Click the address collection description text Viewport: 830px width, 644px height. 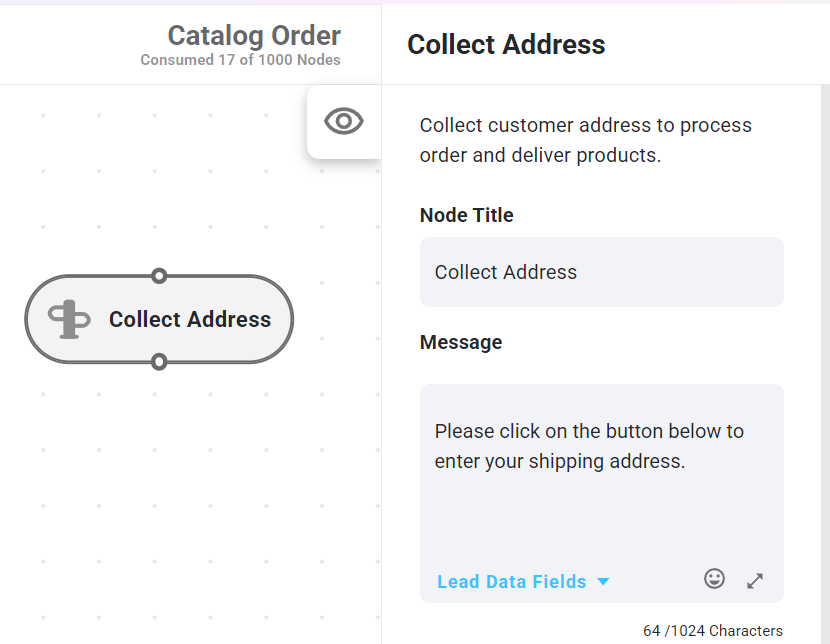pos(585,140)
